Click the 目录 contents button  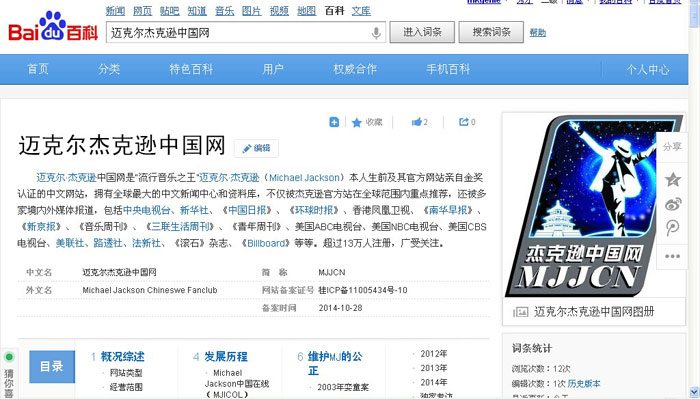(52, 366)
